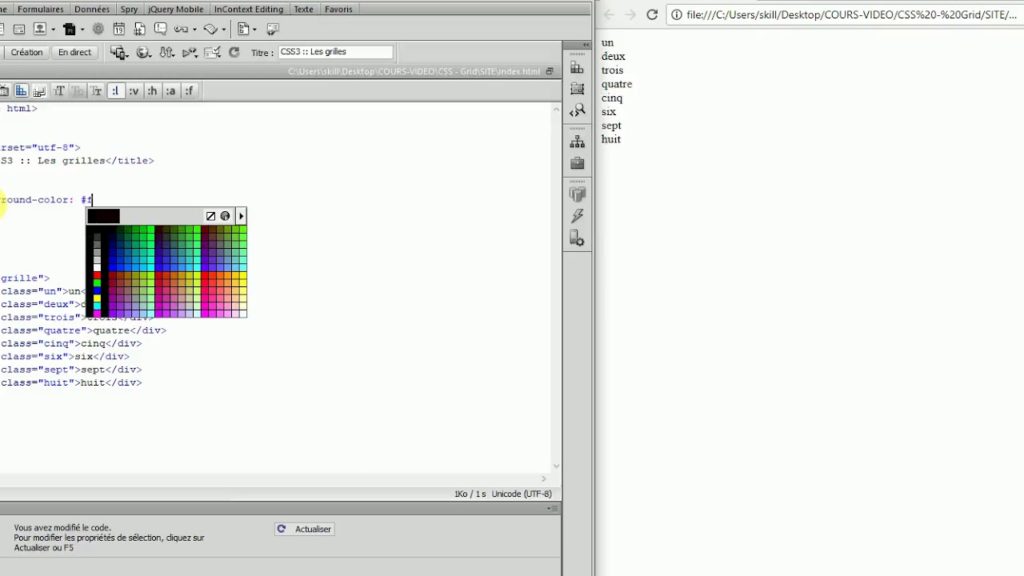The width and height of the screenshot is (1024, 576).
Task: Switch to the Création view tab
Action: point(26,52)
